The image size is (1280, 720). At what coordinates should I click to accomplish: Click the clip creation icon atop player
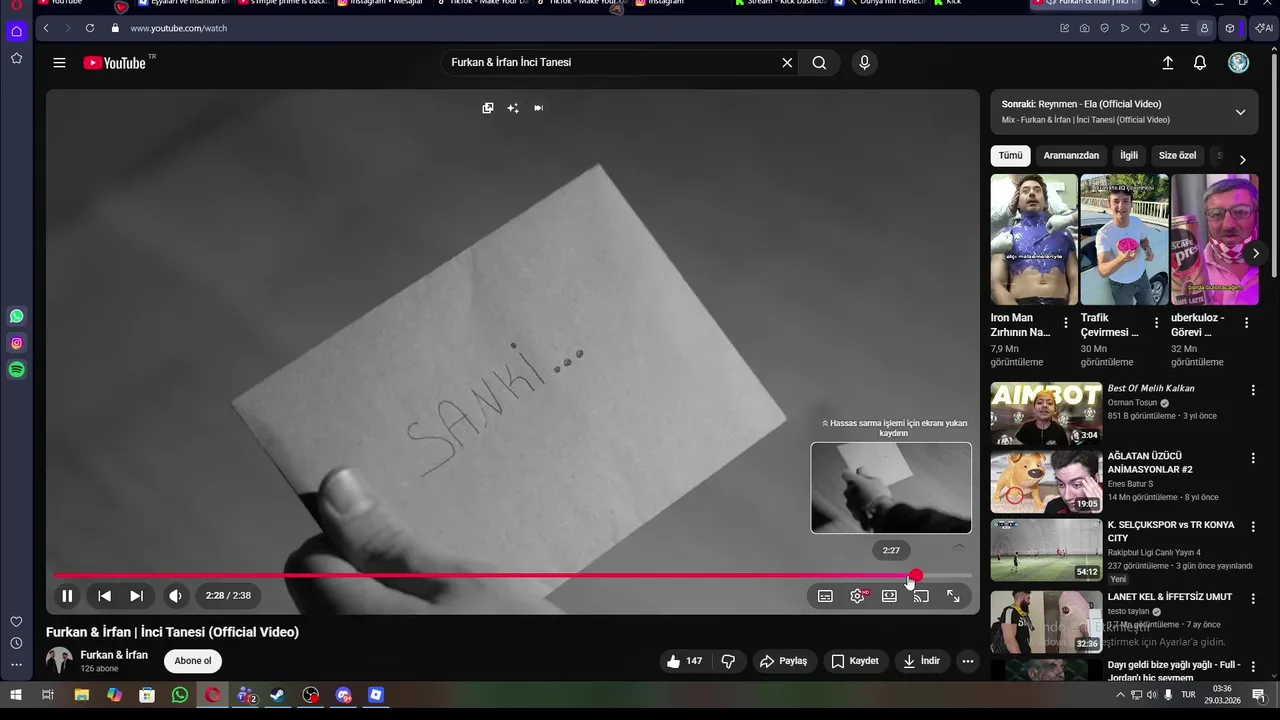pyautogui.click(x=488, y=108)
